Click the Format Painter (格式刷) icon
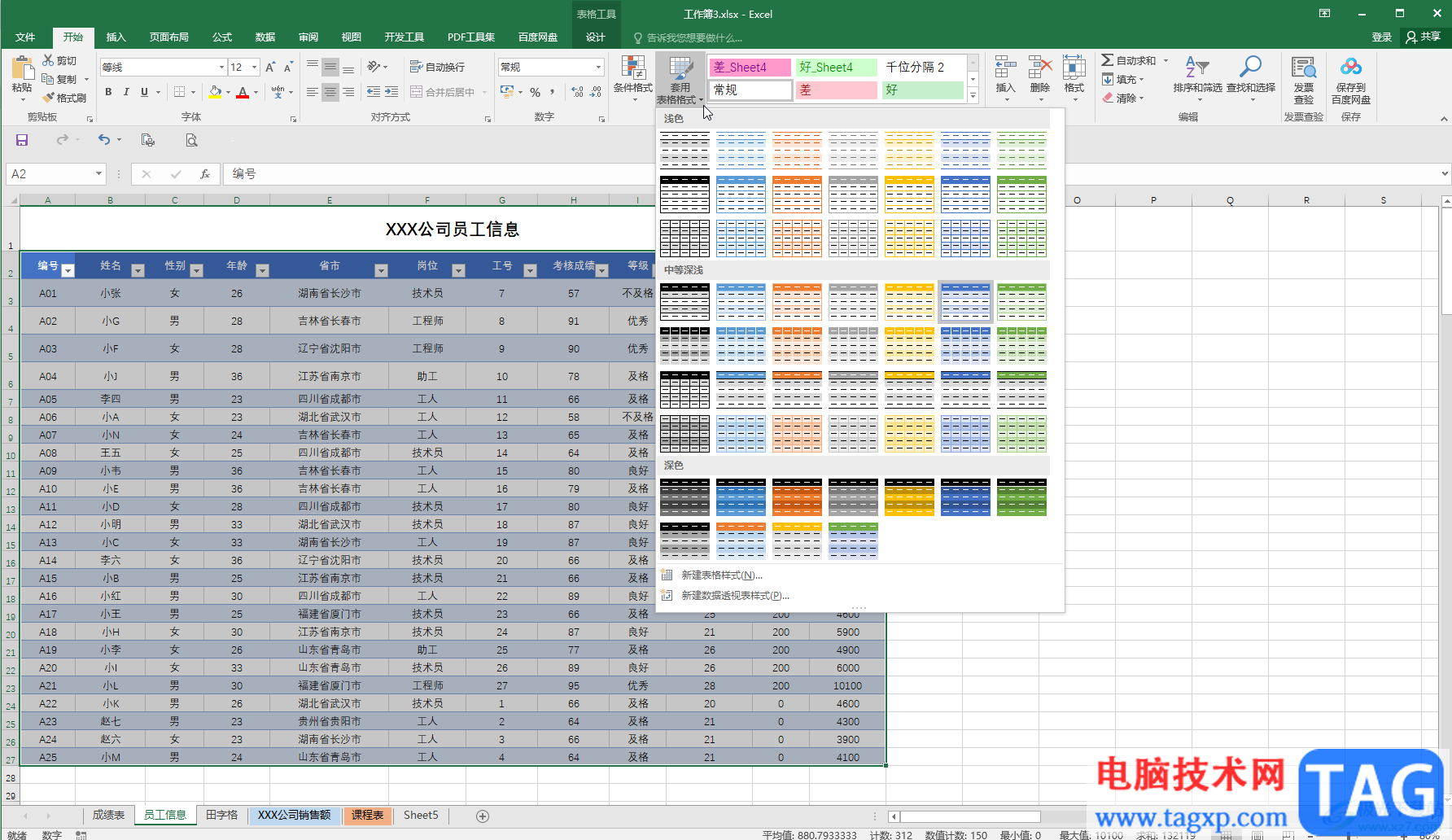Screen dimensions: 1452x840 pos(49,98)
